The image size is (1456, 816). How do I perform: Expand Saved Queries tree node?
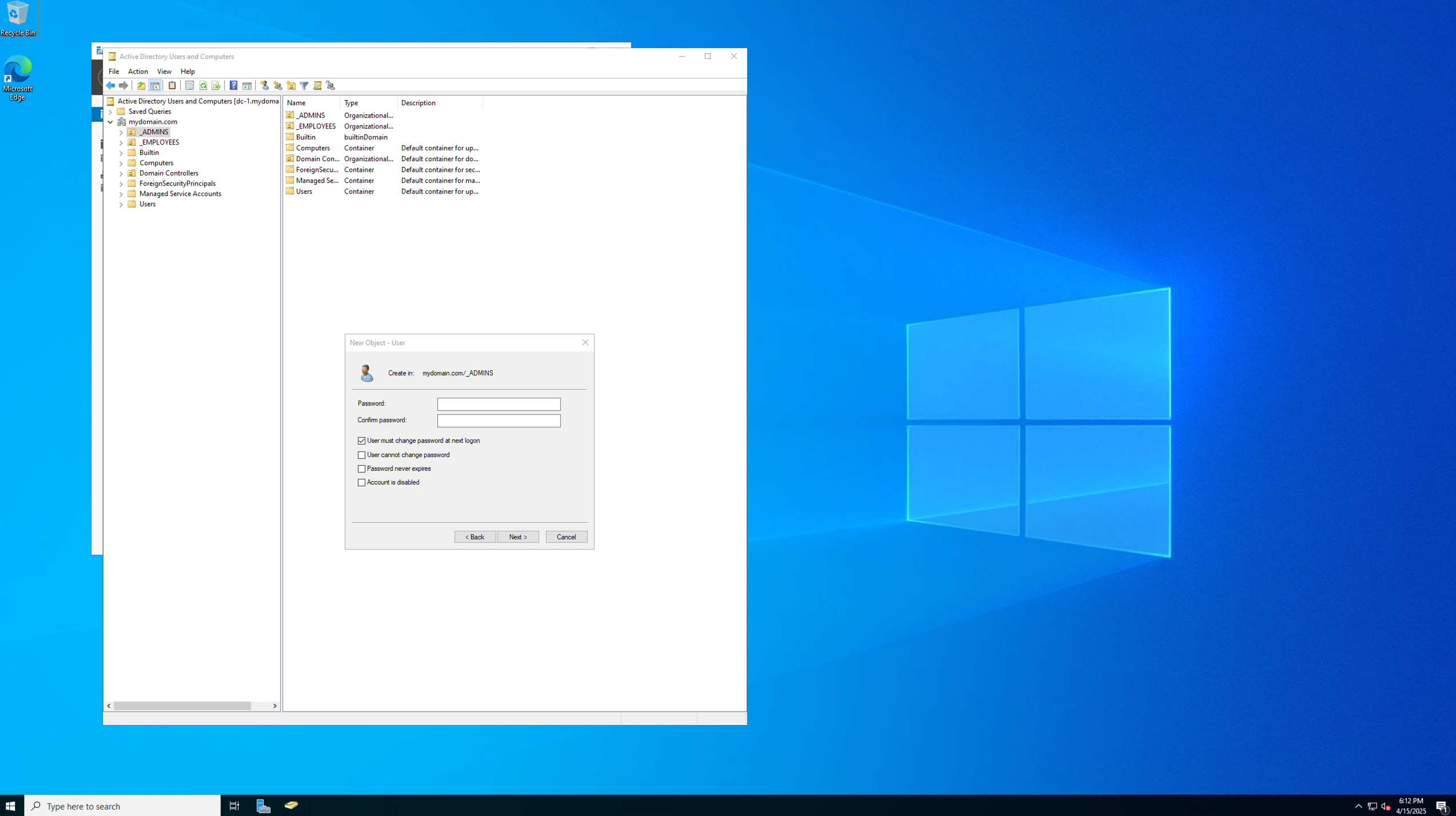click(x=110, y=112)
